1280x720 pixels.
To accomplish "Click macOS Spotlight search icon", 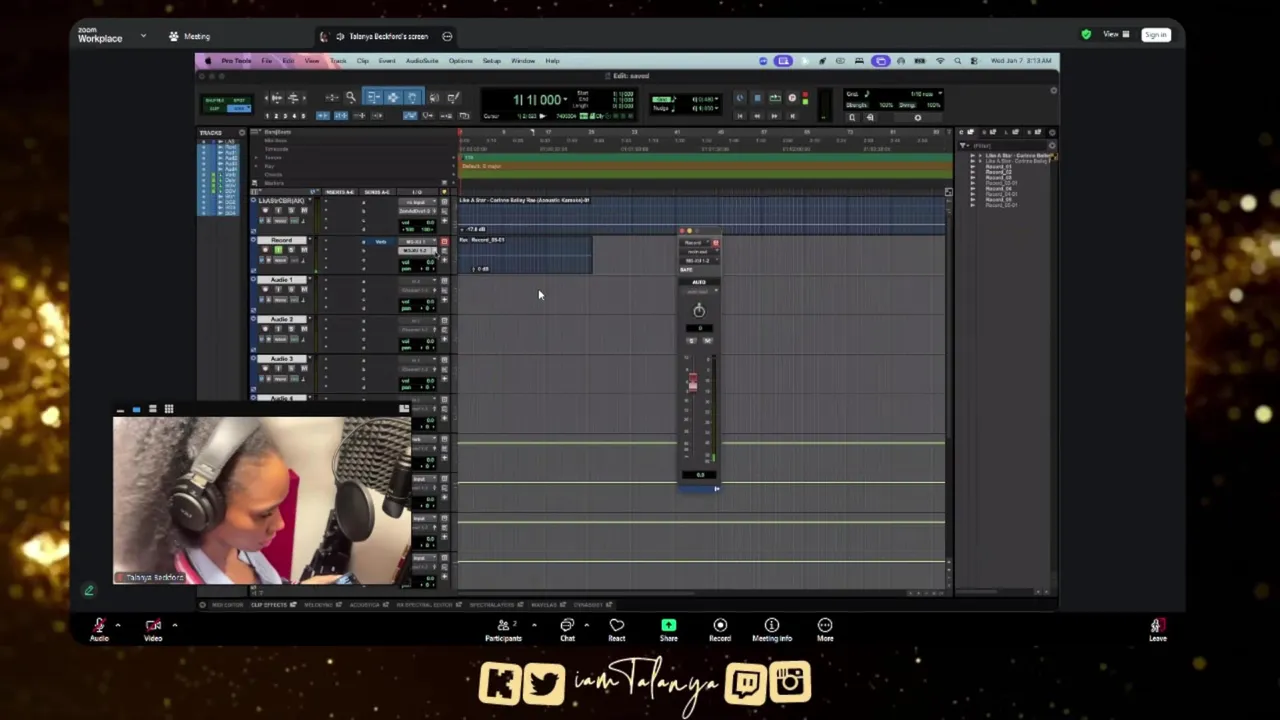I will [958, 61].
